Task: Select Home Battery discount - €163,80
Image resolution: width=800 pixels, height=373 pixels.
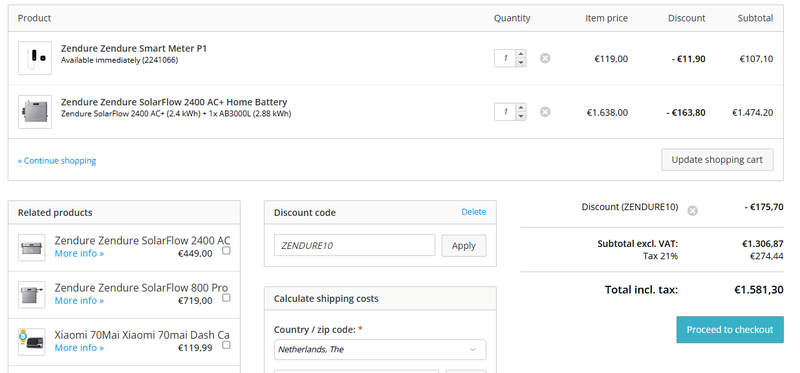Action: pyautogui.click(x=686, y=112)
